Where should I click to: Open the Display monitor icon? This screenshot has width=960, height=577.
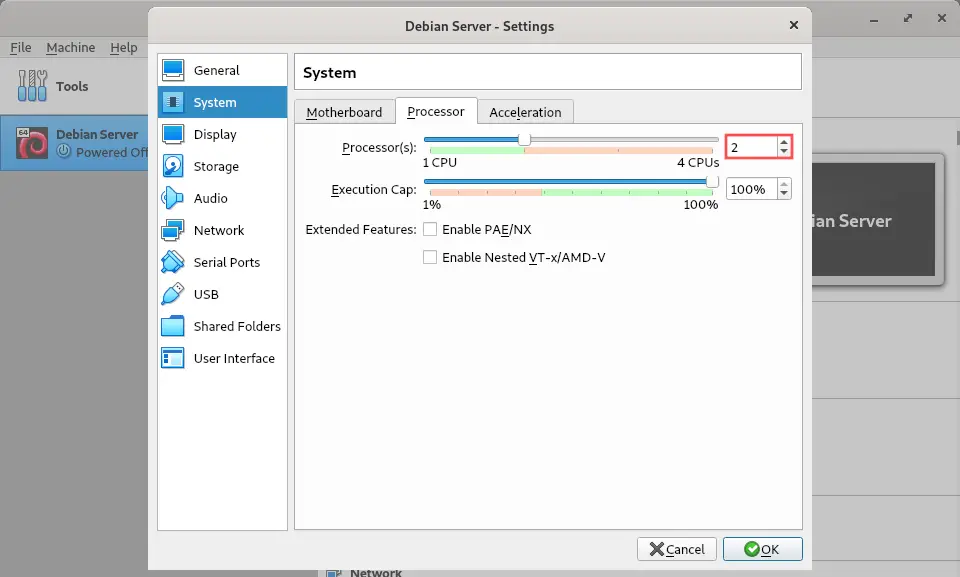tap(173, 134)
